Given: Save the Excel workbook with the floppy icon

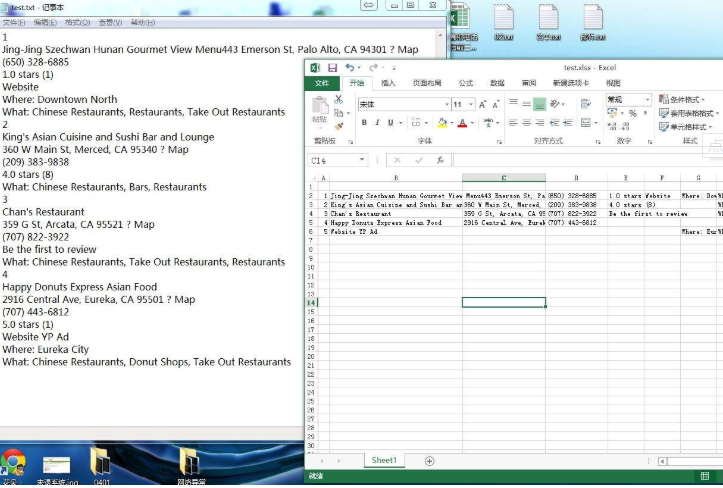Looking at the screenshot, I should pos(332,68).
